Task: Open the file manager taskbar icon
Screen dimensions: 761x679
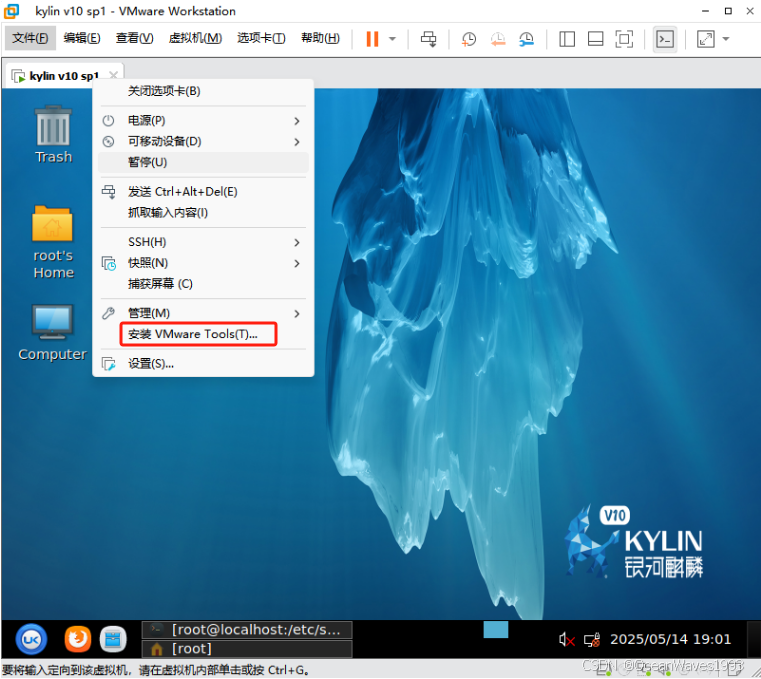Action: pos(113,640)
